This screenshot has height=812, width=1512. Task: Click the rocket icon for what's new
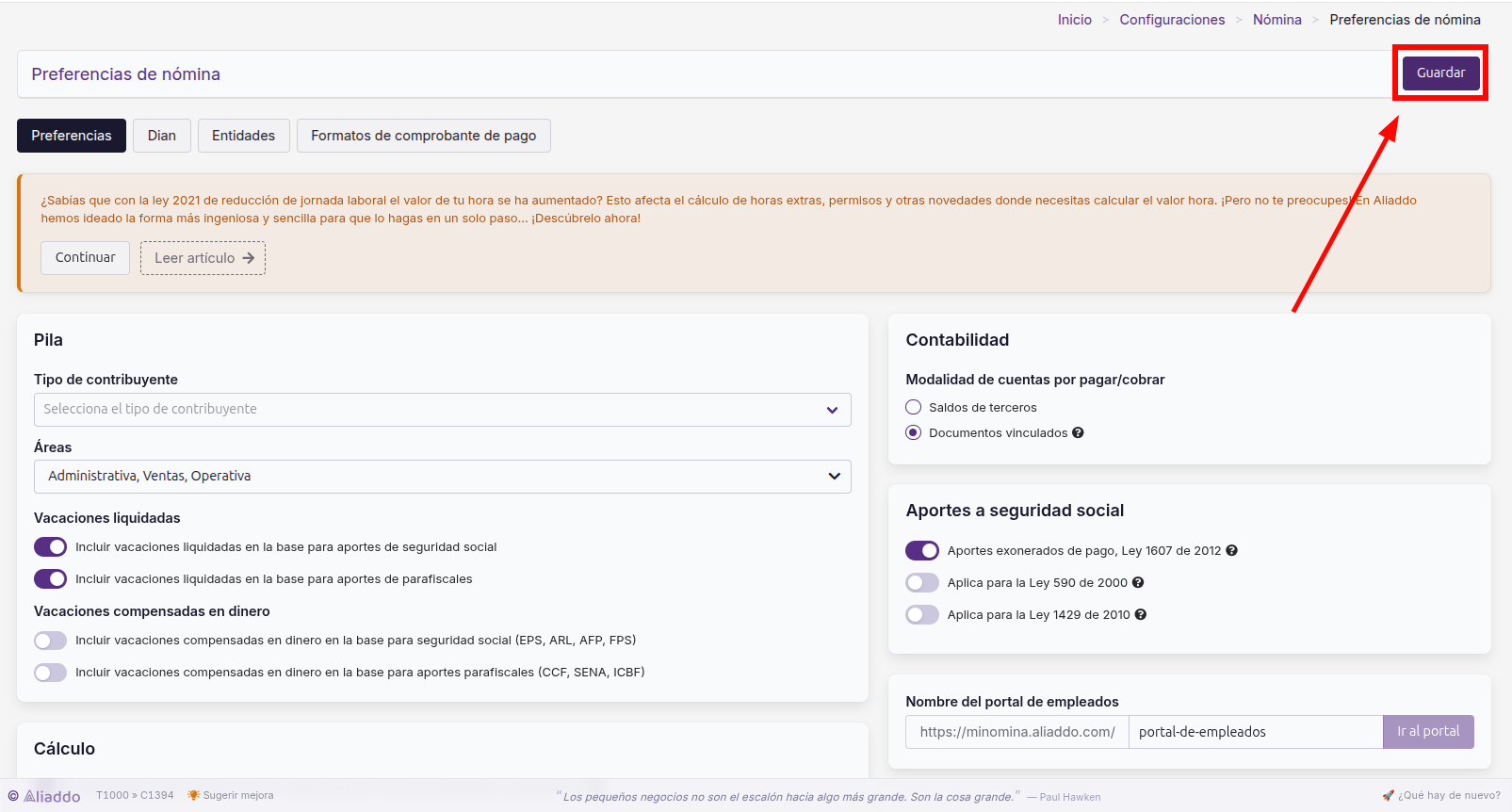point(1388,796)
